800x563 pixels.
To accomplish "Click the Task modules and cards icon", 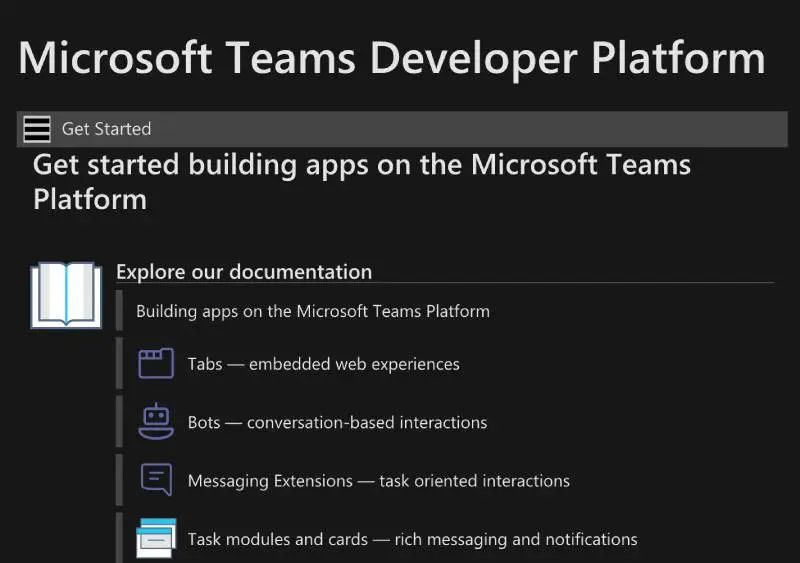I will [156, 538].
